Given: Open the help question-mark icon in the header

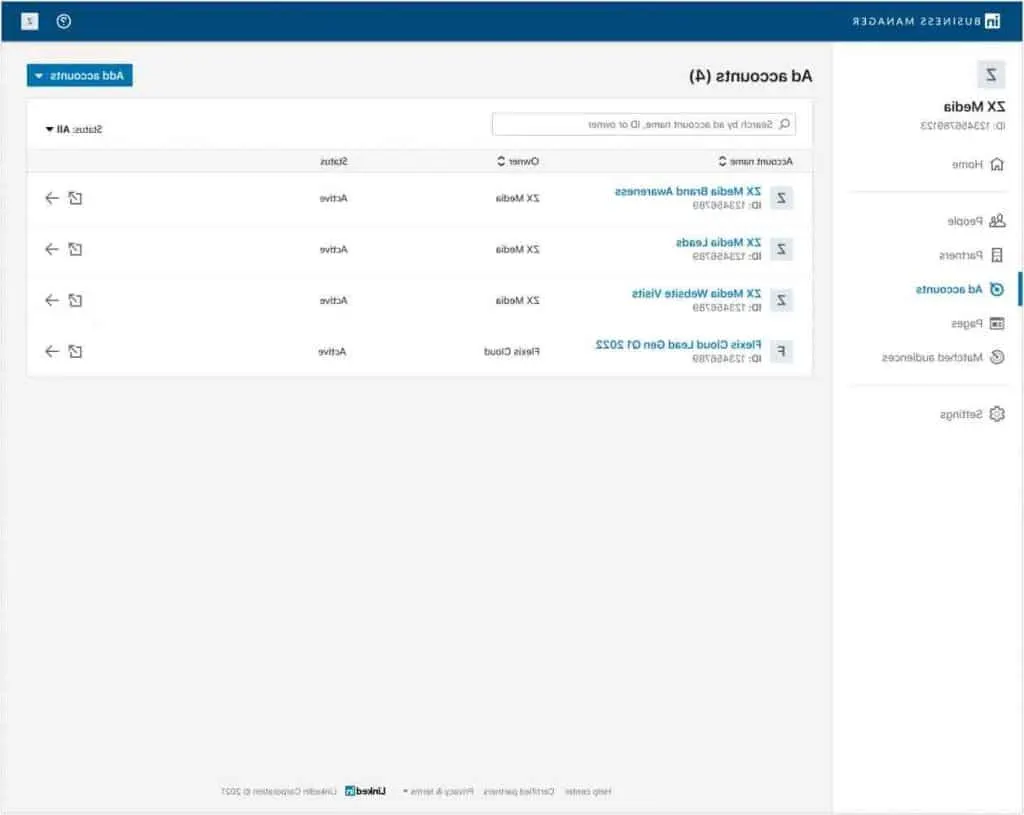Looking at the screenshot, I should point(63,22).
